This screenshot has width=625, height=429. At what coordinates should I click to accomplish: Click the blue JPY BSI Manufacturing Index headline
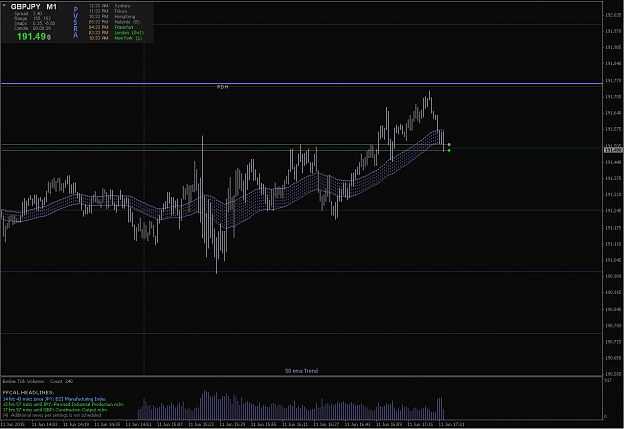click(54, 399)
